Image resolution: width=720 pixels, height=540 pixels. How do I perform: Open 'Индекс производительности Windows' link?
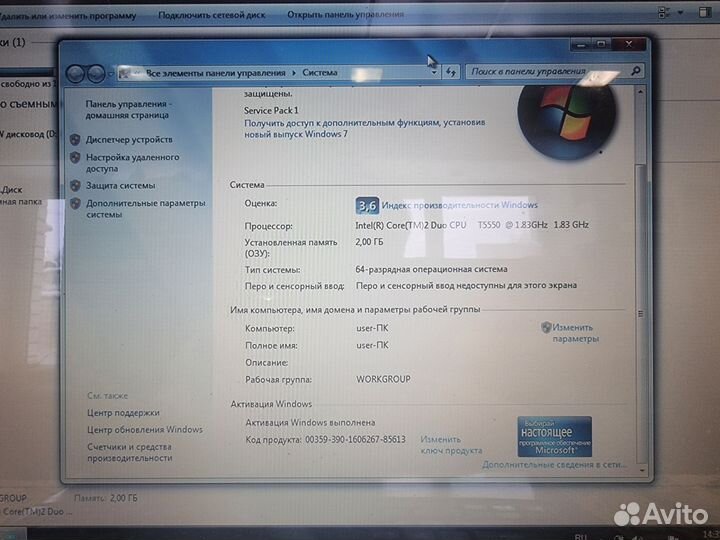tap(460, 205)
